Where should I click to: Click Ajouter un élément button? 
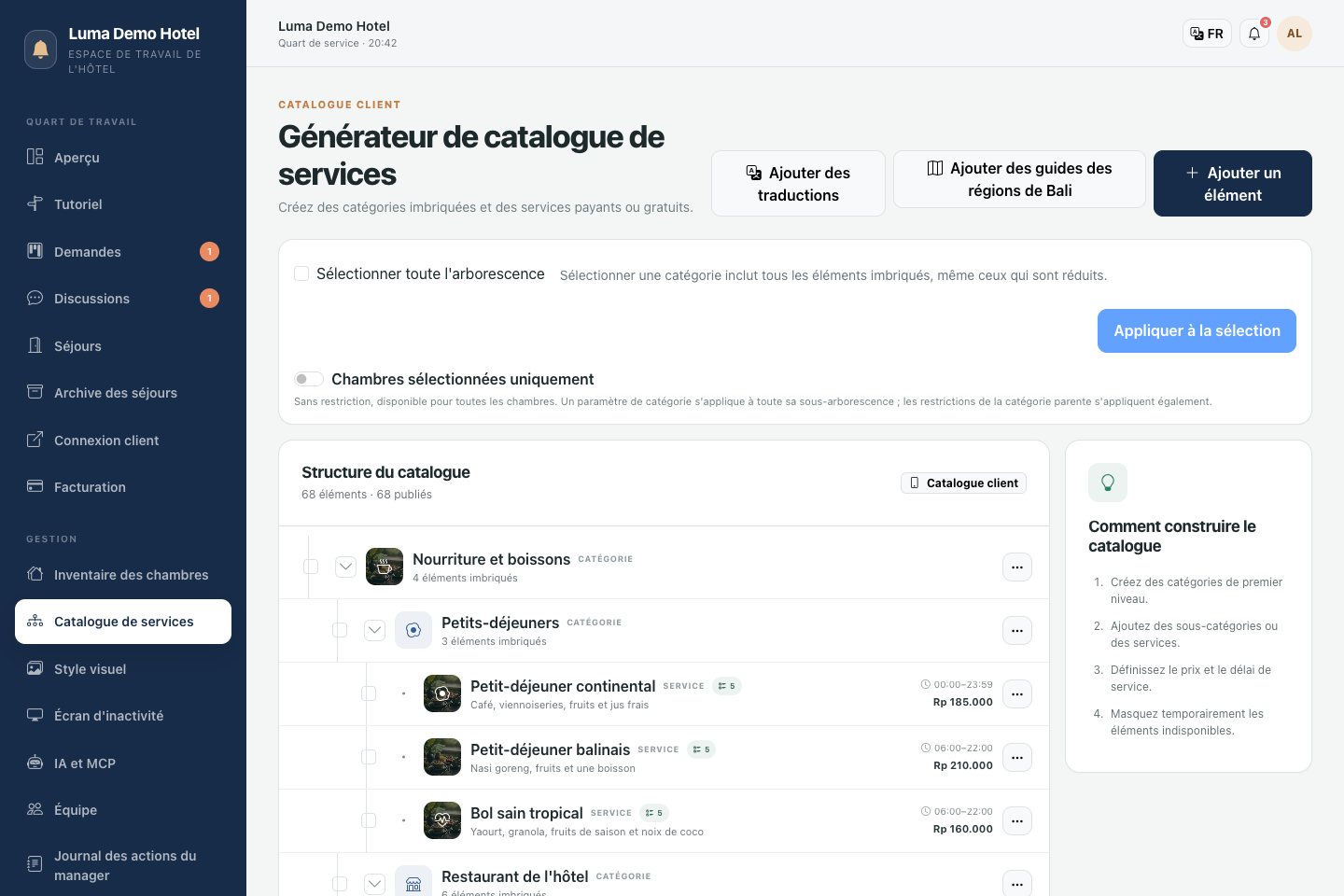(x=1233, y=184)
